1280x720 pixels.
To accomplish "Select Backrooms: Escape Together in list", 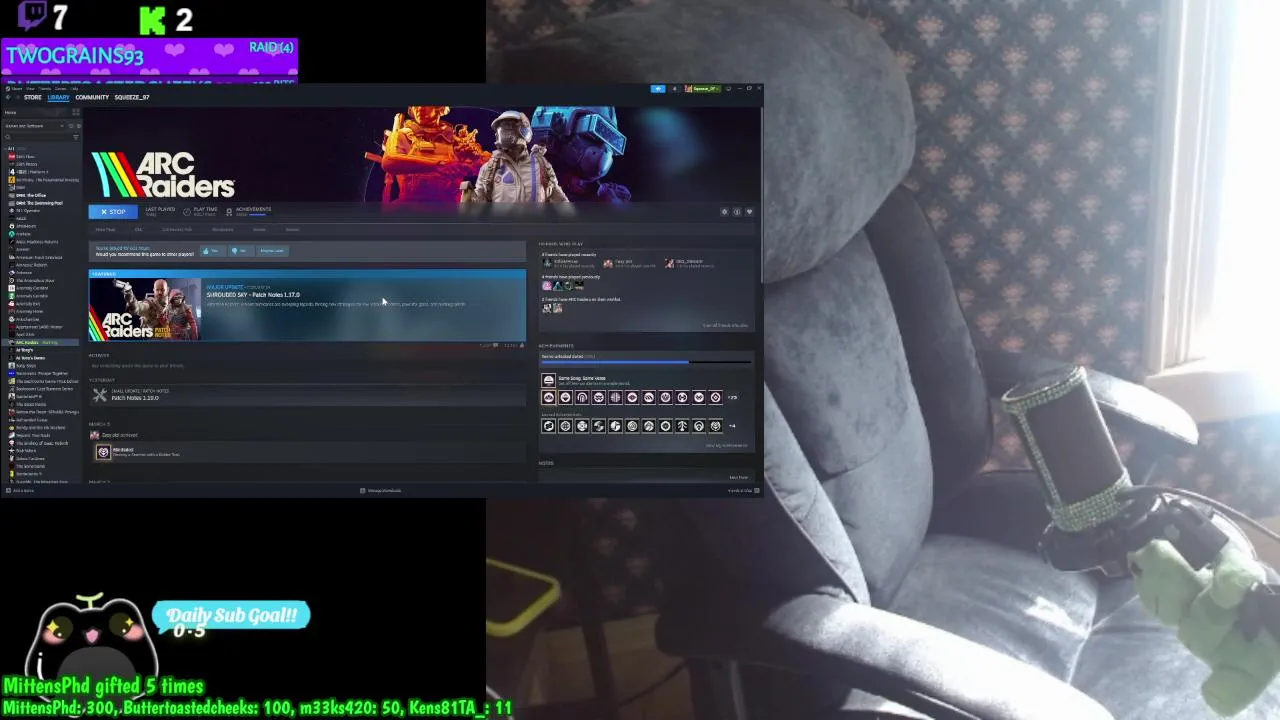I will (x=41, y=374).
